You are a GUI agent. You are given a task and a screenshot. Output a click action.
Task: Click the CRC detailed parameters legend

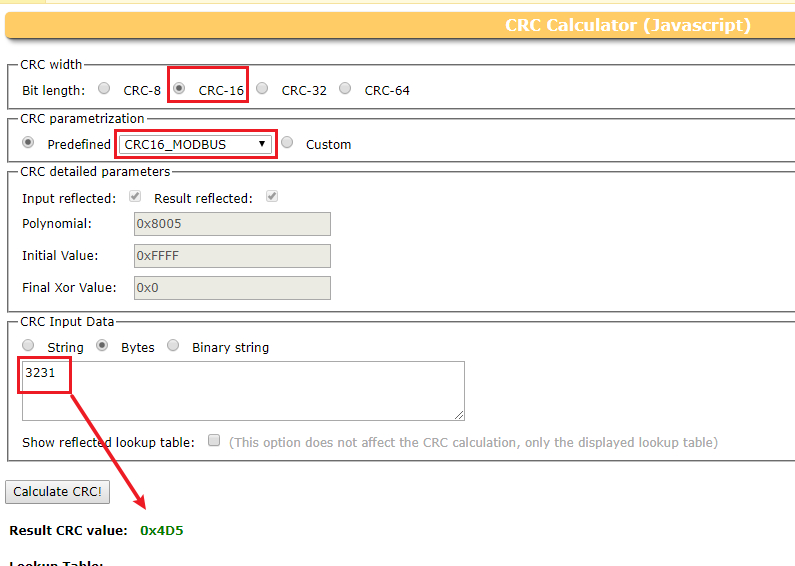(95, 172)
